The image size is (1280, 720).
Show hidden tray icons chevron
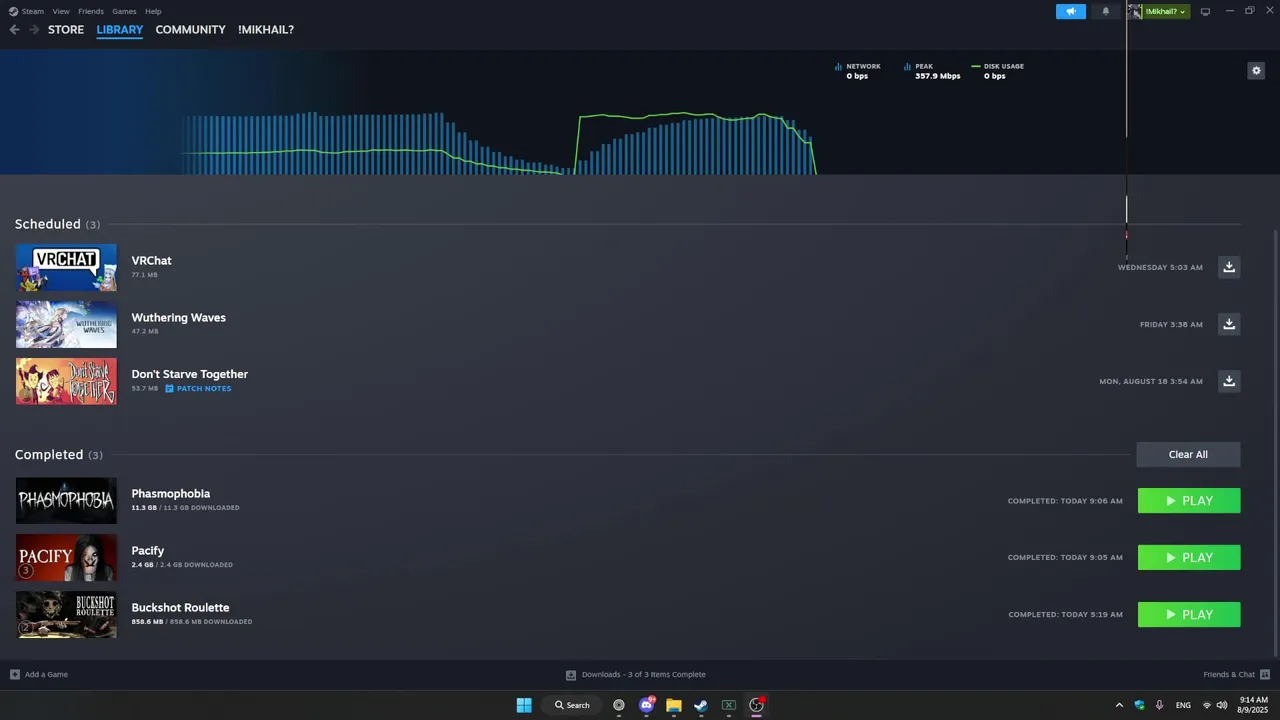(1119, 705)
